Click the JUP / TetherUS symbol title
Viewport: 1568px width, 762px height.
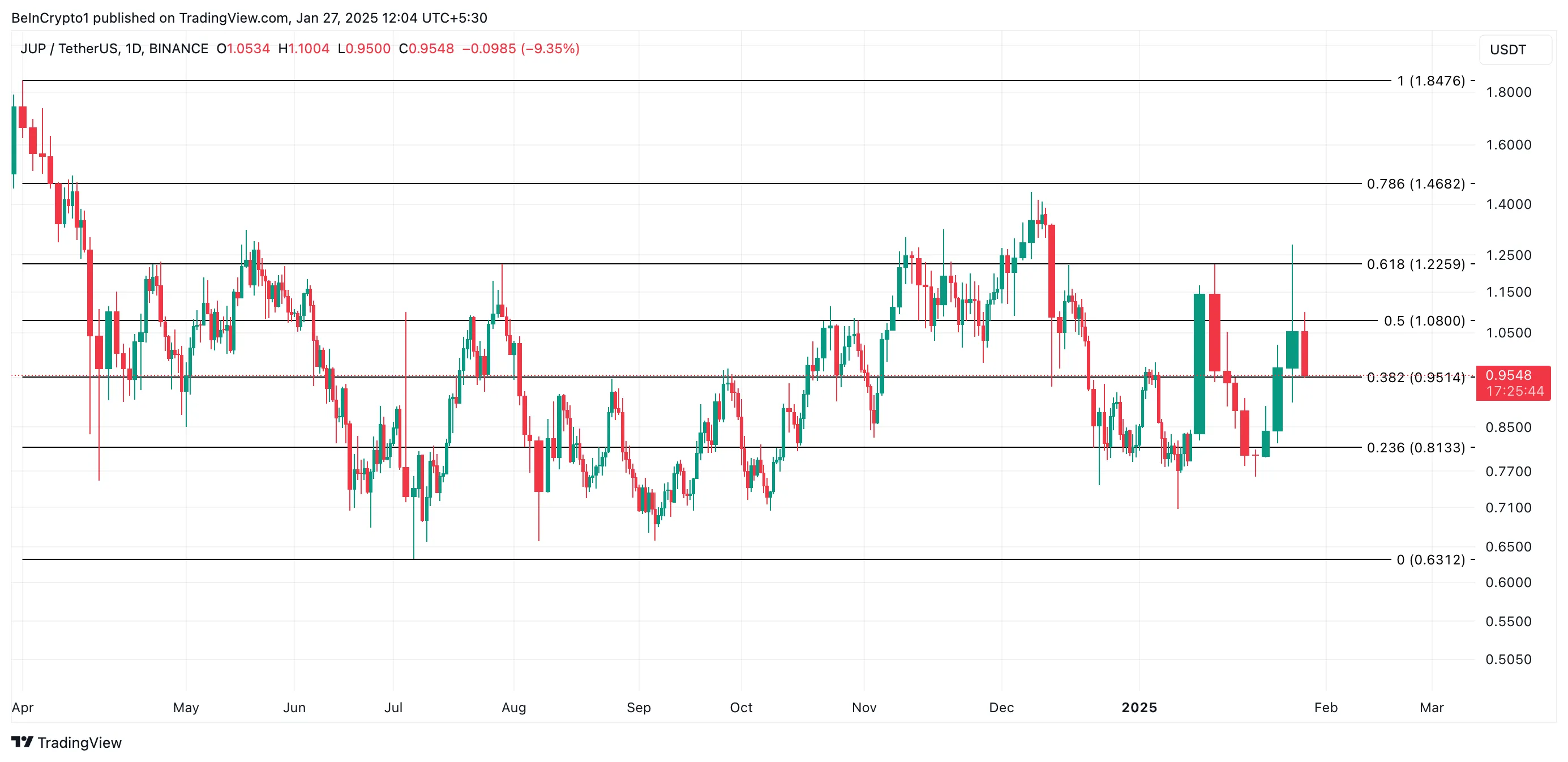click(x=114, y=49)
